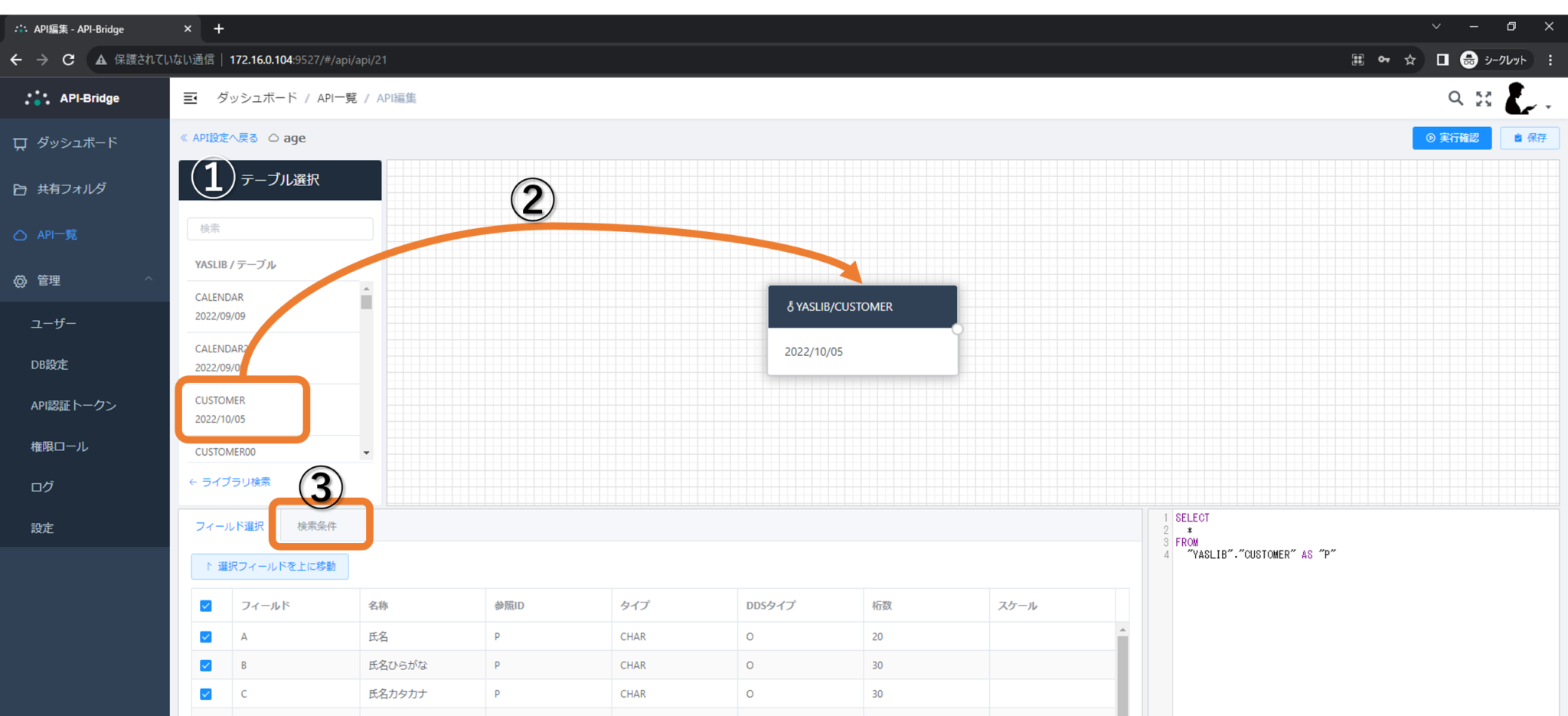This screenshot has height=716, width=1568.
Task: Open Chrome's three-dot menu
Action: coord(1550,60)
